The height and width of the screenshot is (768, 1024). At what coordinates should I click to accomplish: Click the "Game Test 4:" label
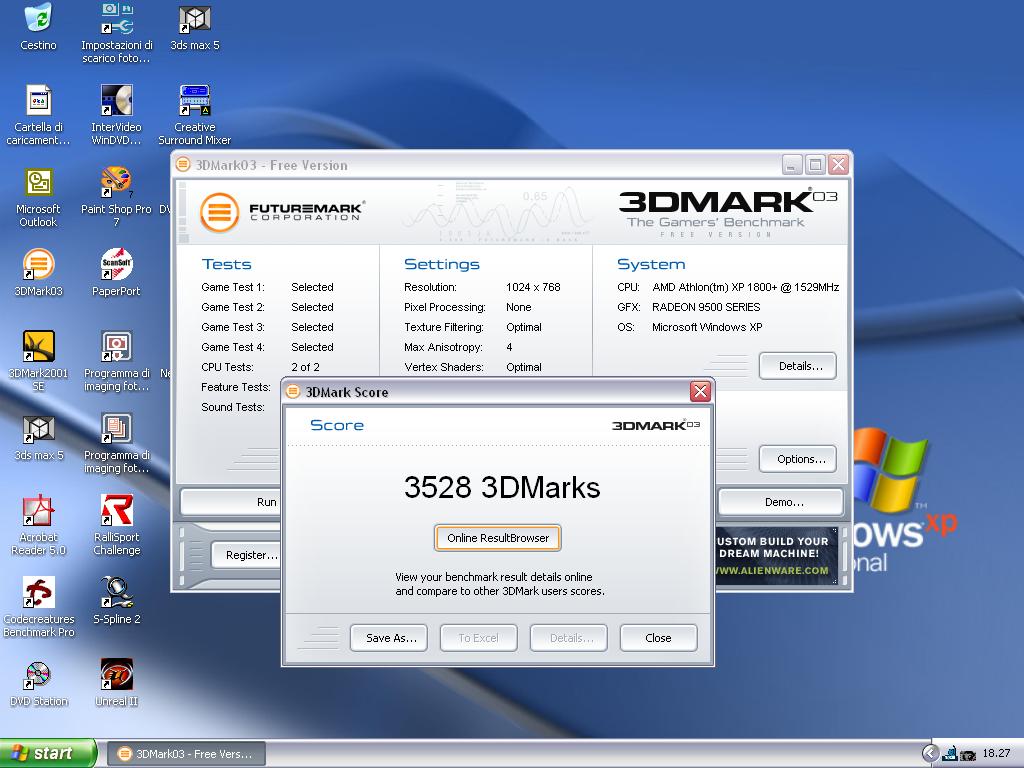pyautogui.click(x=233, y=347)
